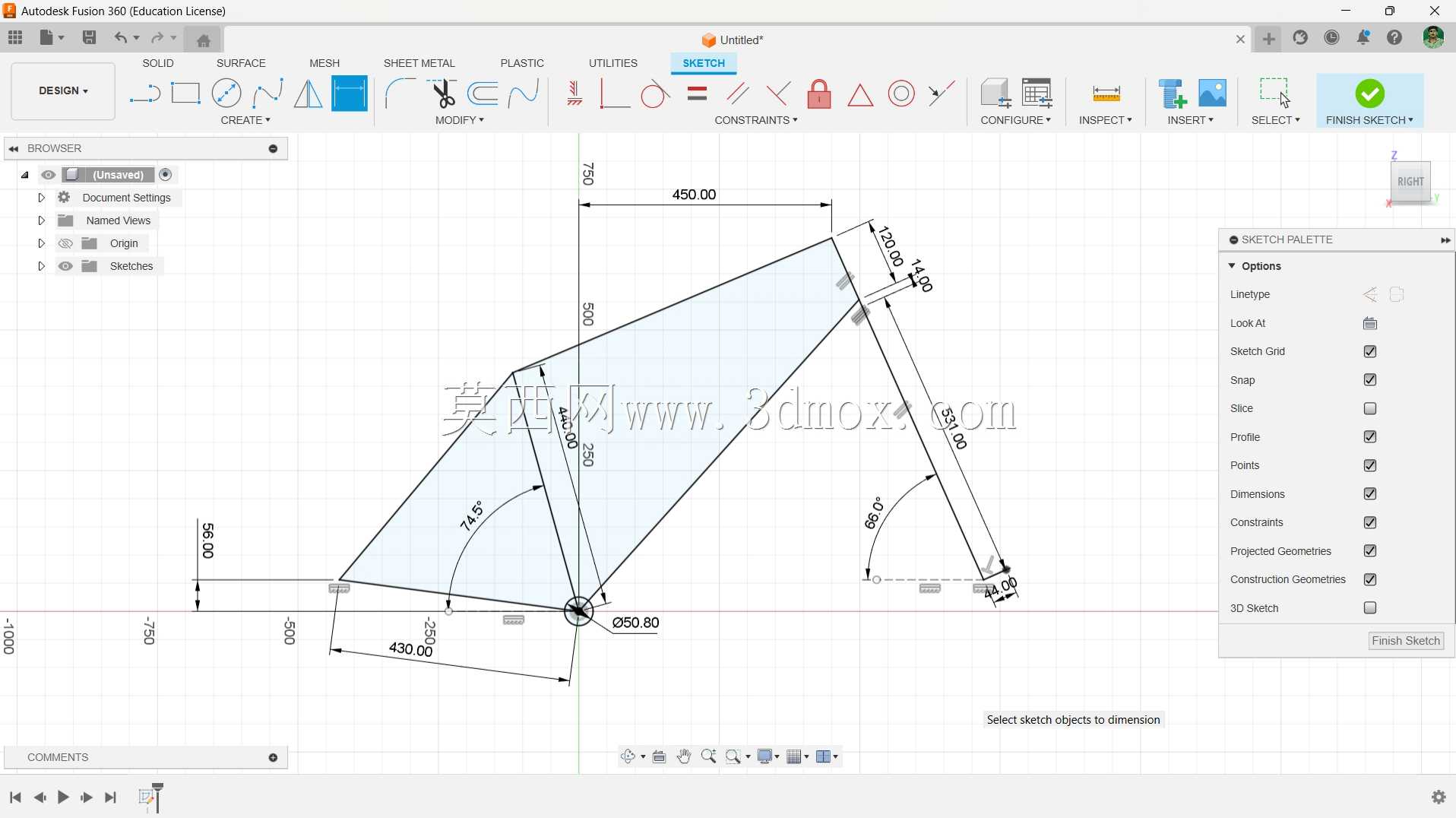The width and height of the screenshot is (1456, 818).
Task: Play the timeline with play button
Action: pyautogui.click(x=63, y=797)
